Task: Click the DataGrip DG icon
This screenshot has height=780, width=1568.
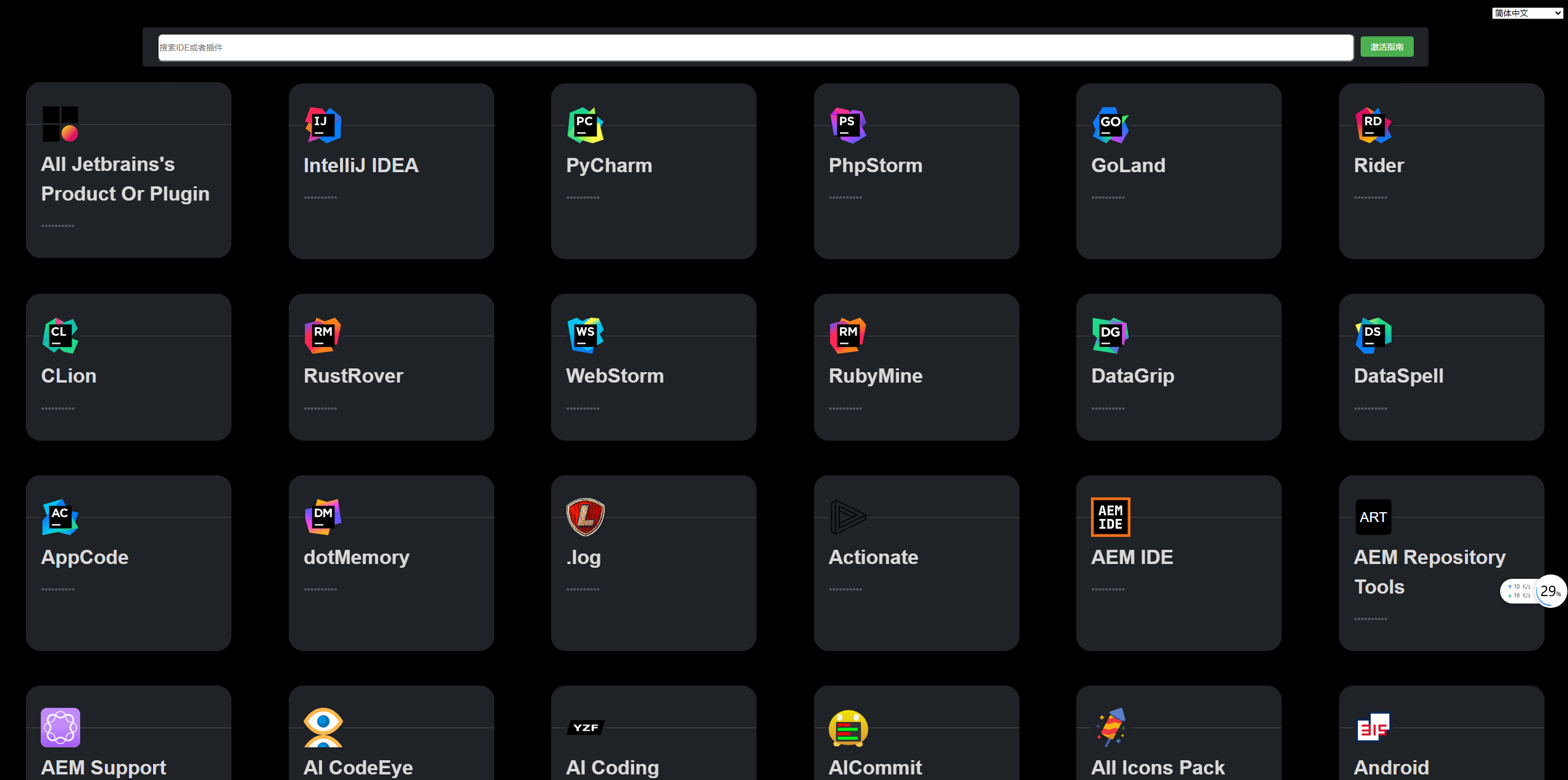Action: pyautogui.click(x=1110, y=336)
